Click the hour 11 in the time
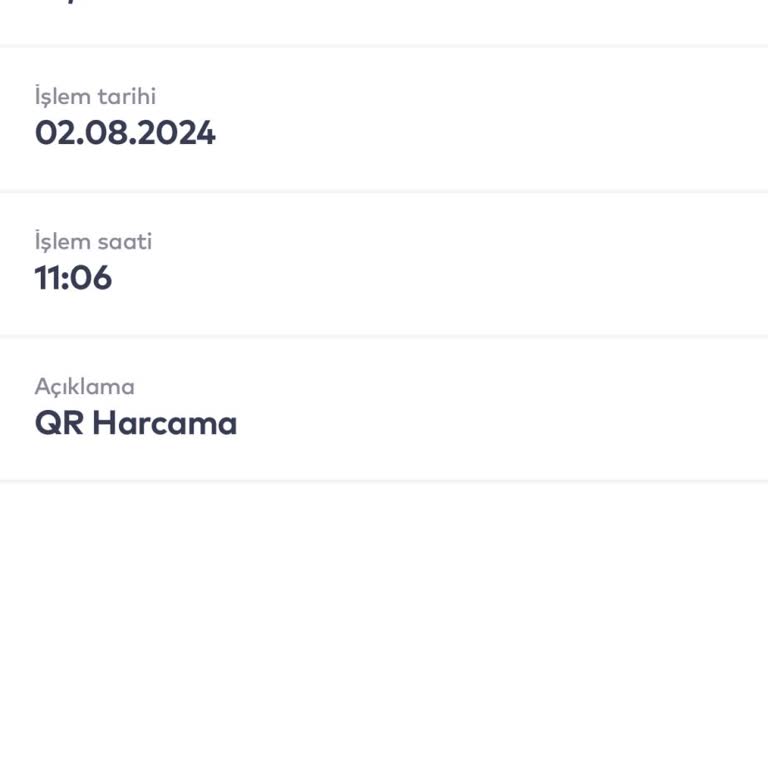The width and height of the screenshot is (768, 768). click(x=48, y=278)
